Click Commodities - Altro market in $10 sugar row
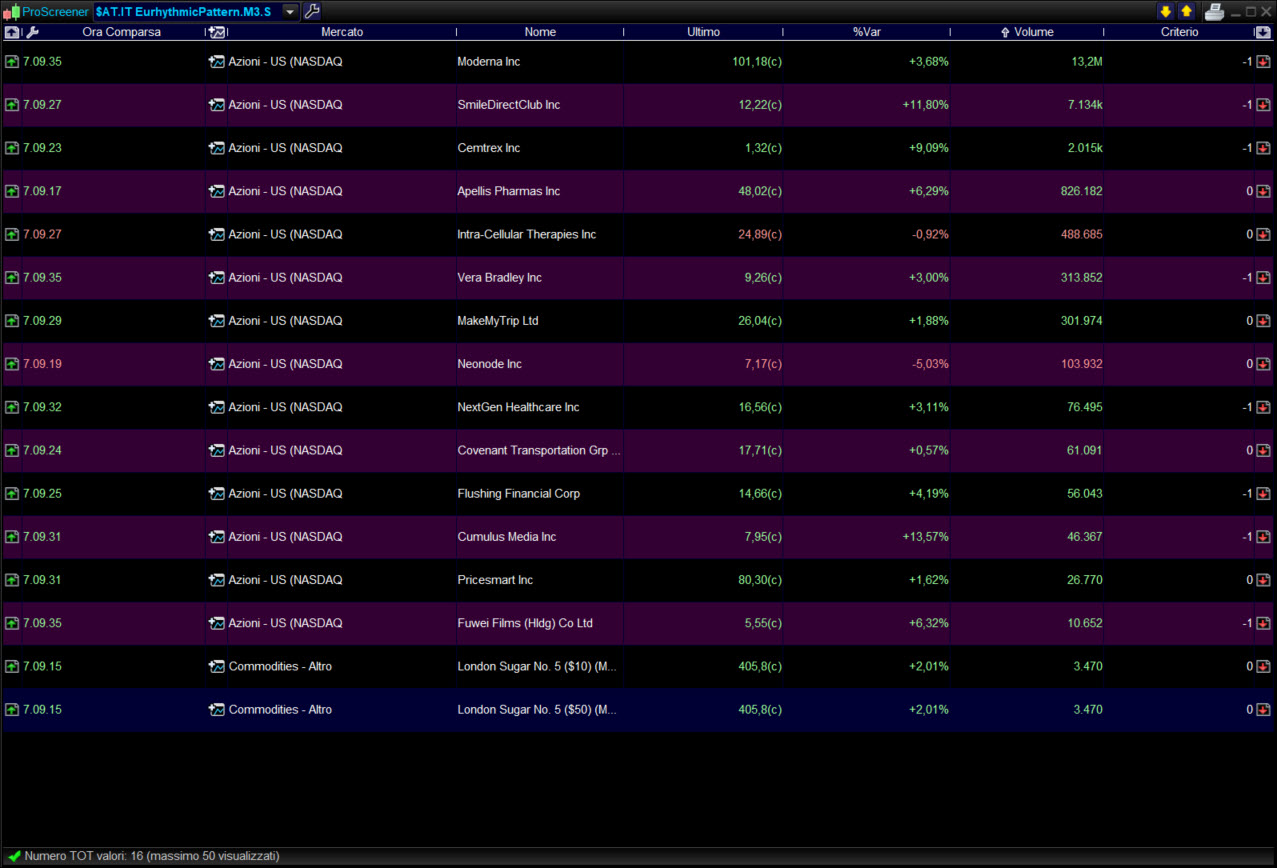This screenshot has height=868, width=1277. 280,666
